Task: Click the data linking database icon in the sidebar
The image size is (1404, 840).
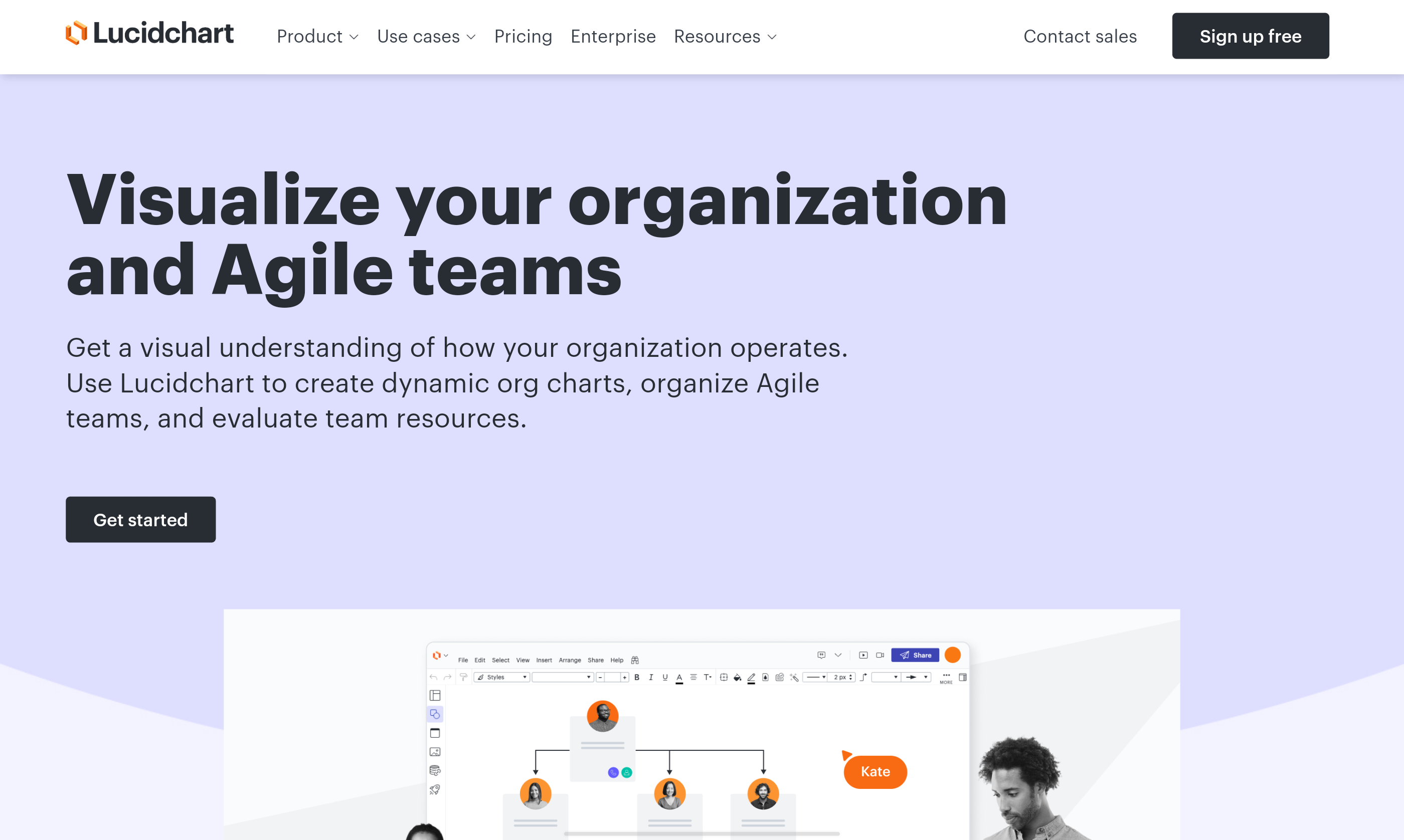Action: pyautogui.click(x=435, y=770)
